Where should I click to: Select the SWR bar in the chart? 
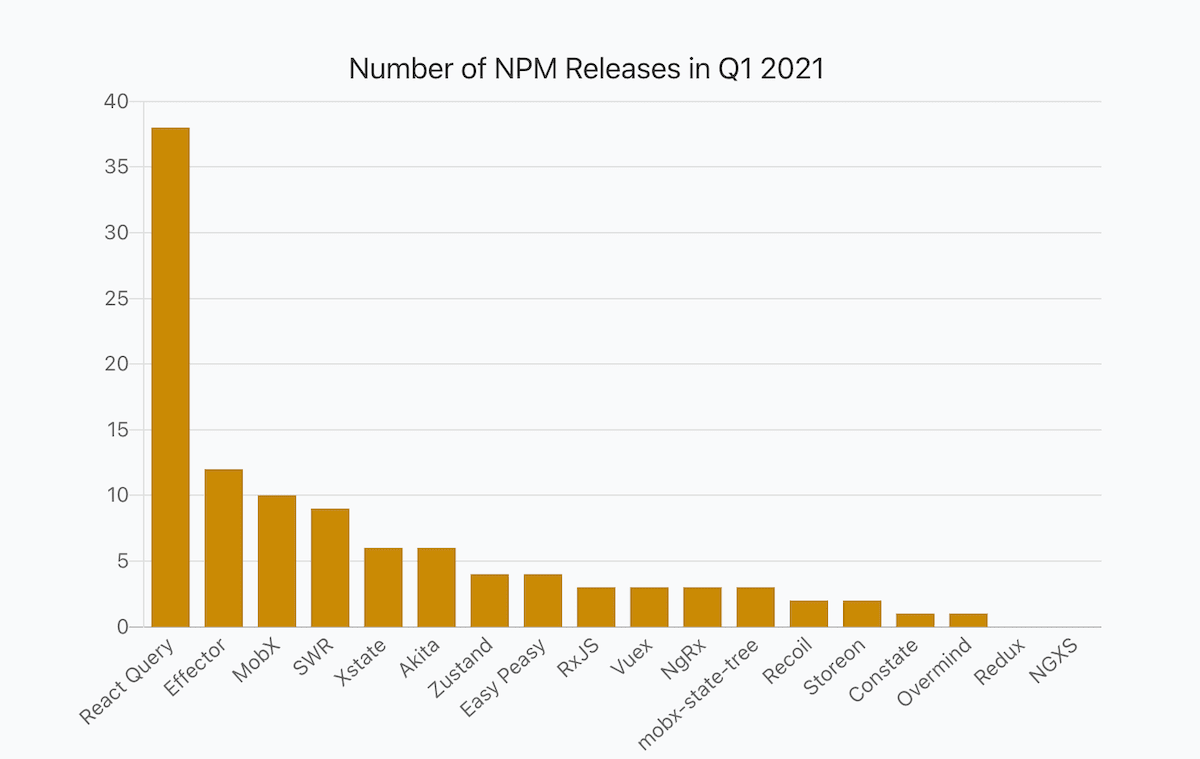click(330, 568)
